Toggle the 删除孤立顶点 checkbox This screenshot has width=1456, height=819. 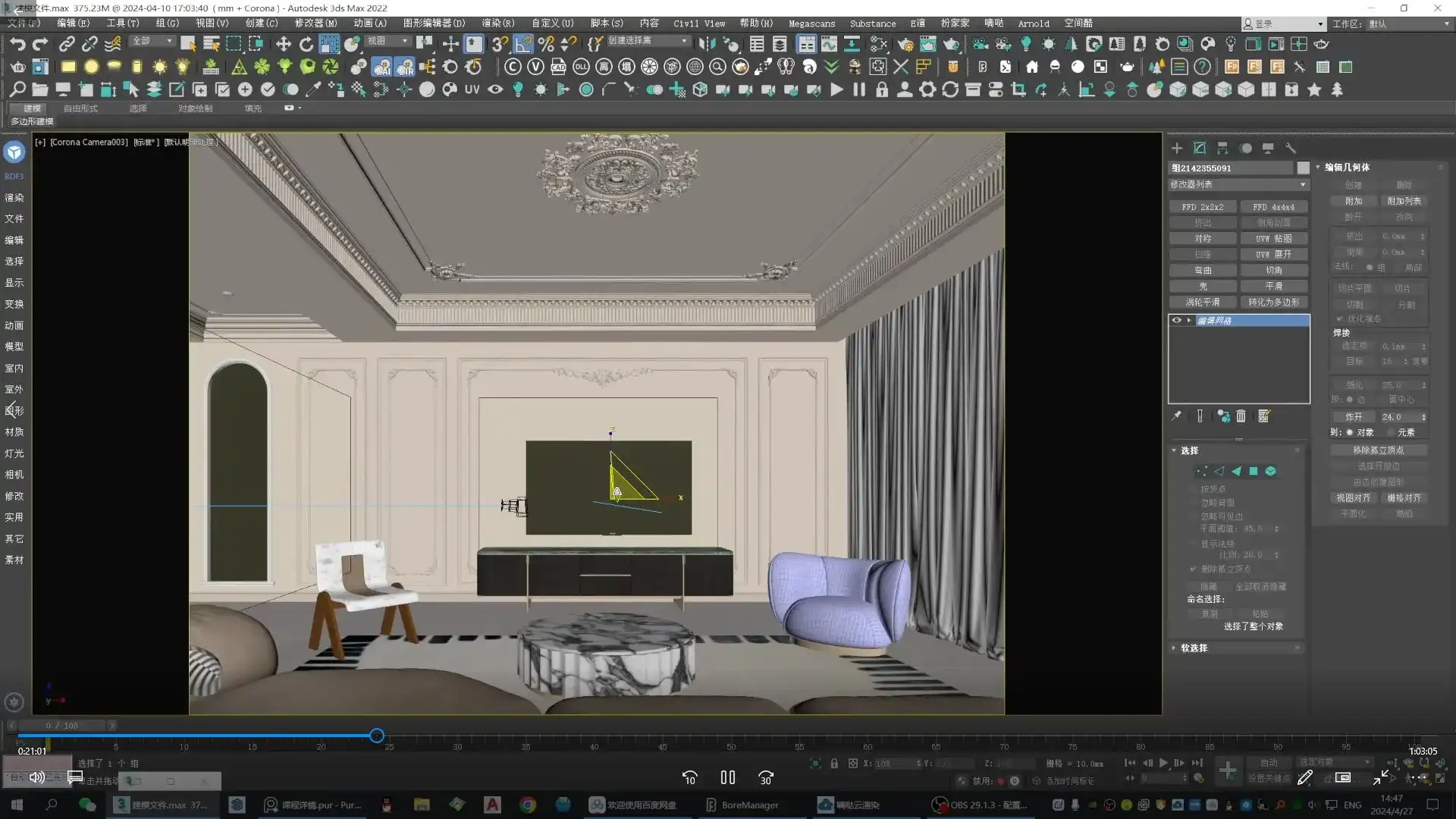[1193, 569]
